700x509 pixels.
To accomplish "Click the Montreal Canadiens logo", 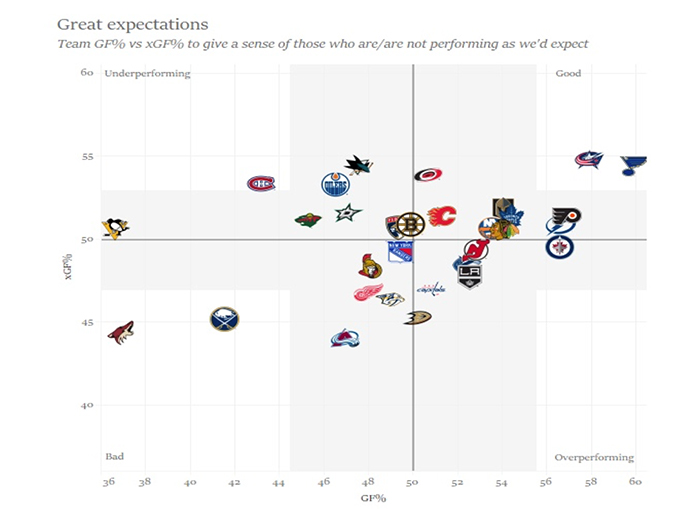I will 261,184.
